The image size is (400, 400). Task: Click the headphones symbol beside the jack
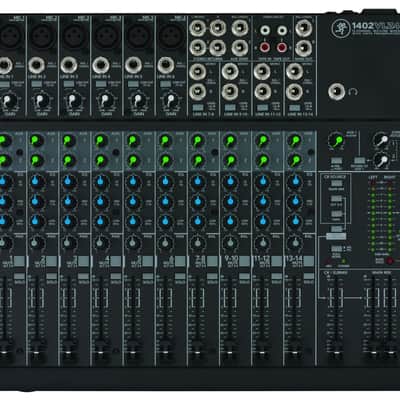pos(353,92)
